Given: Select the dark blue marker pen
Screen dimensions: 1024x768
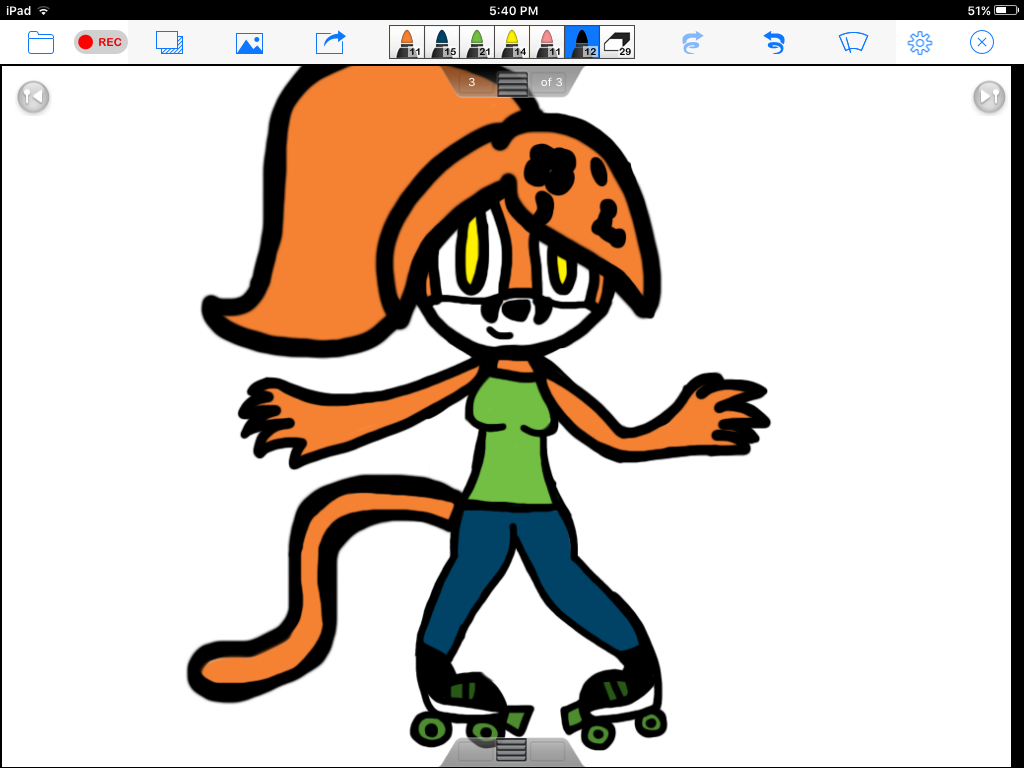Looking at the screenshot, I should (442, 42).
